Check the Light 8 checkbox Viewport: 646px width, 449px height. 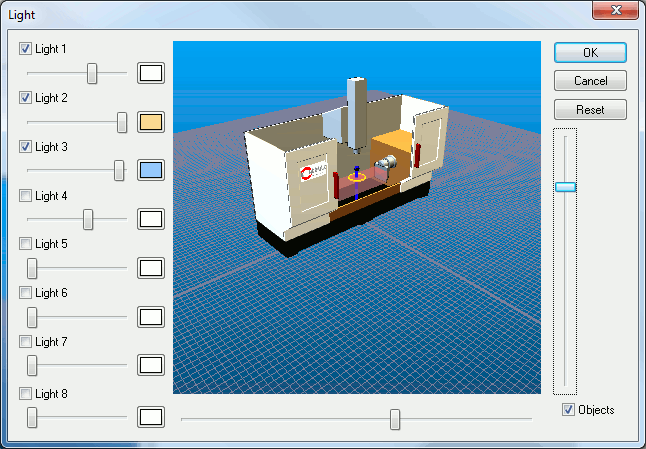(25, 393)
